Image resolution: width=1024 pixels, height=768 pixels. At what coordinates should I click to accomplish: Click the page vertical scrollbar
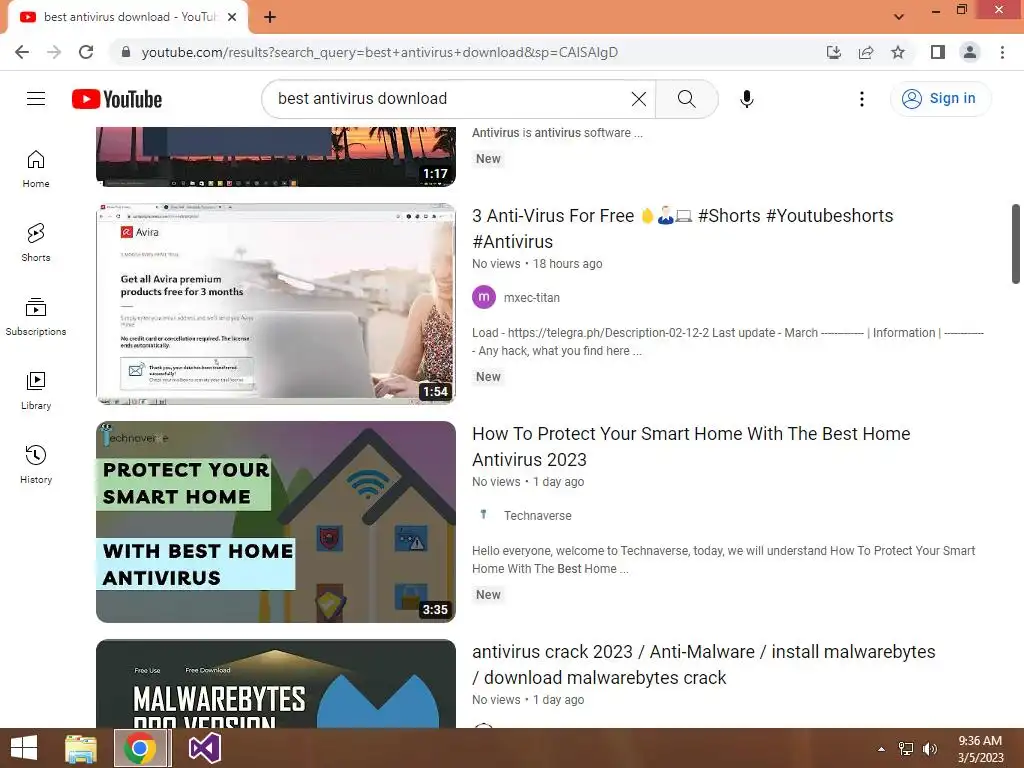tap(1016, 244)
